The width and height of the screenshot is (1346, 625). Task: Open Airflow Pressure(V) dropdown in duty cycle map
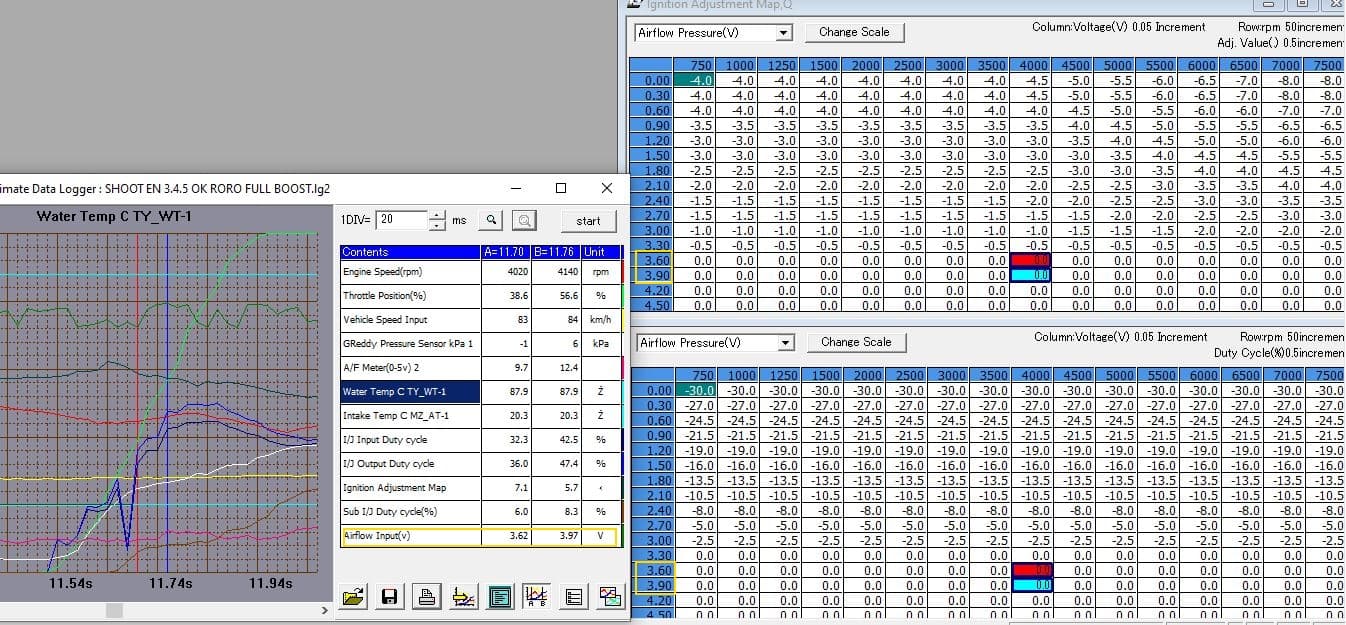(x=786, y=343)
